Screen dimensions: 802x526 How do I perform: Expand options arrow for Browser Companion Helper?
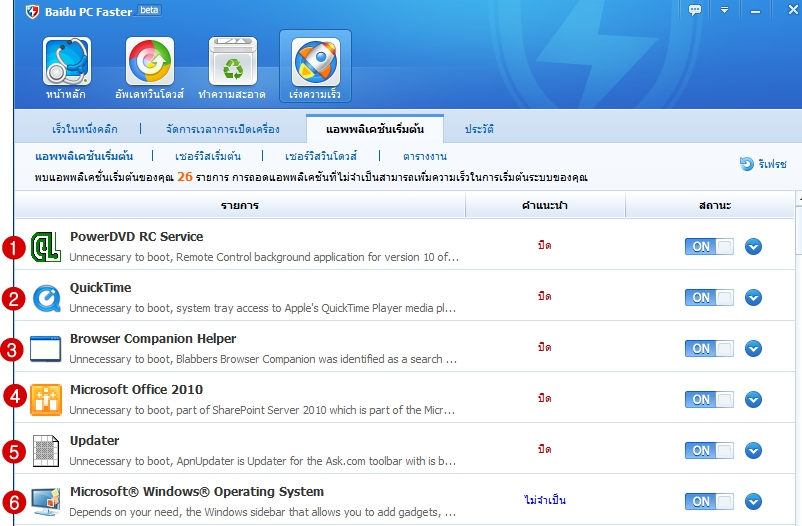pyautogui.click(x=753, y=348)
